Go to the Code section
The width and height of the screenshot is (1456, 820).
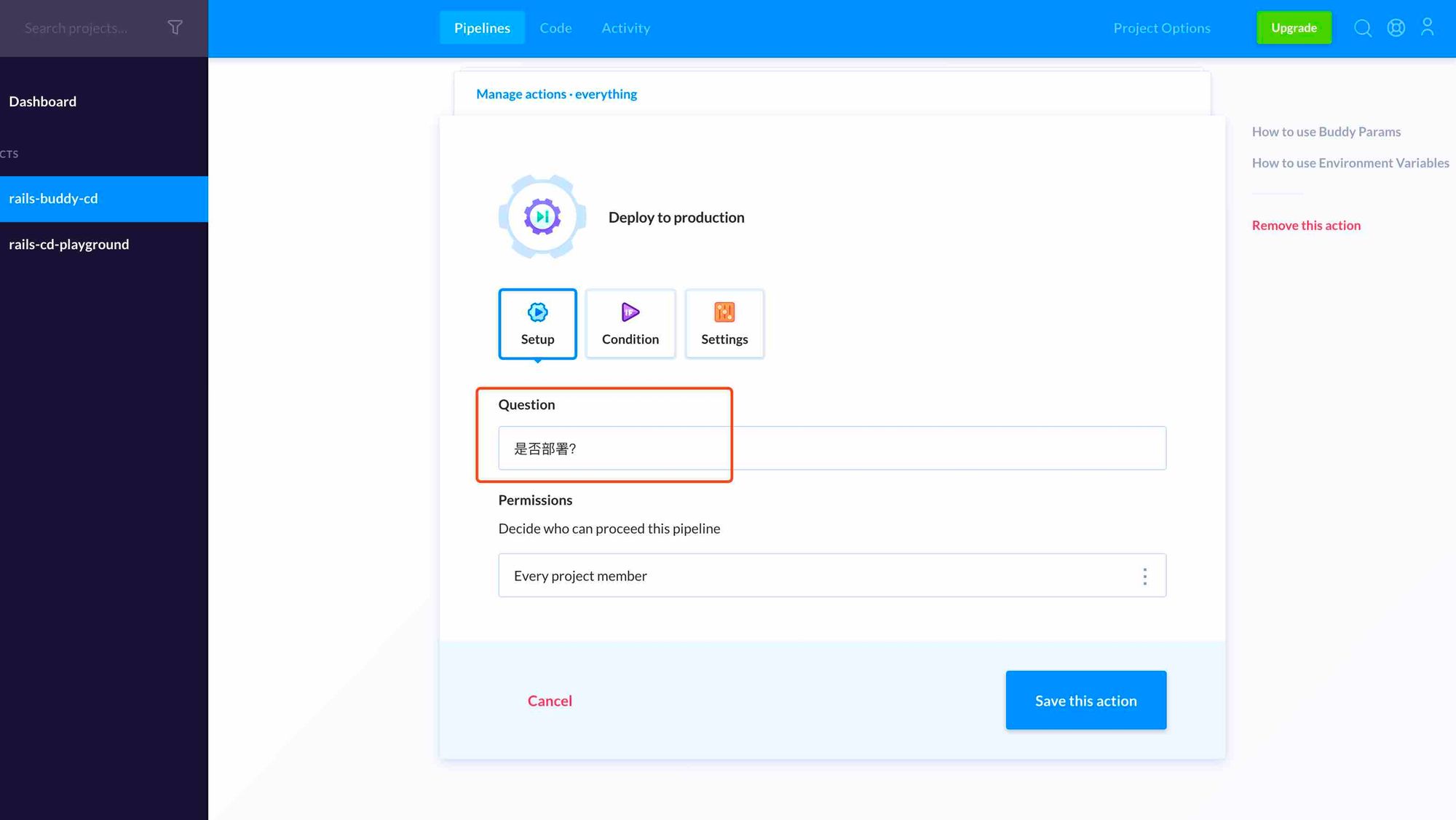coord(555,28)
